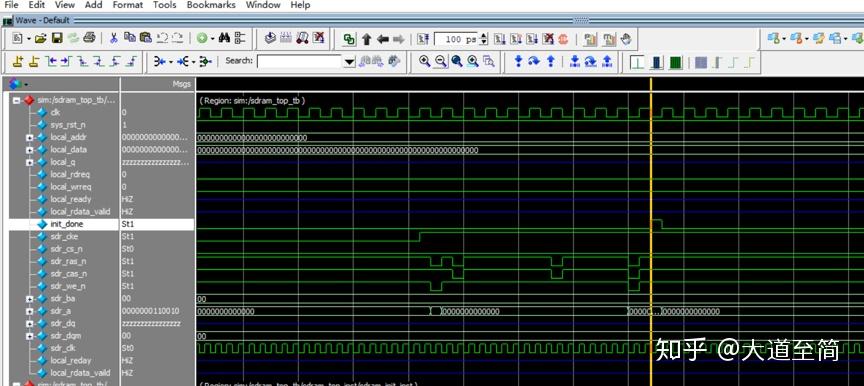
Task: Click the Insert Cursor icon
Action: 18,61
